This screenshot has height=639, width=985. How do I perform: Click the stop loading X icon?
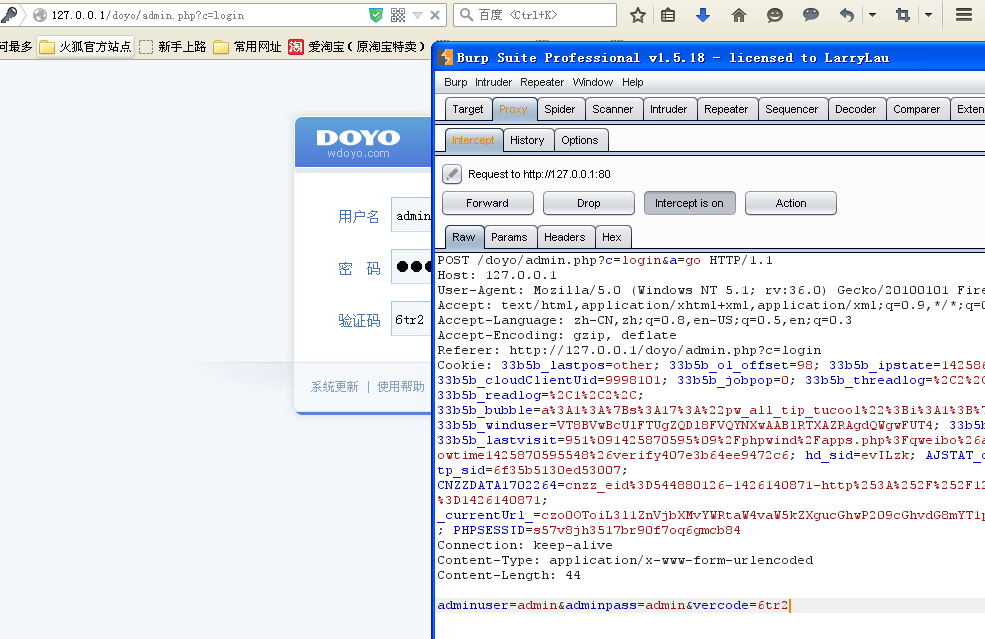pos(435,15)
